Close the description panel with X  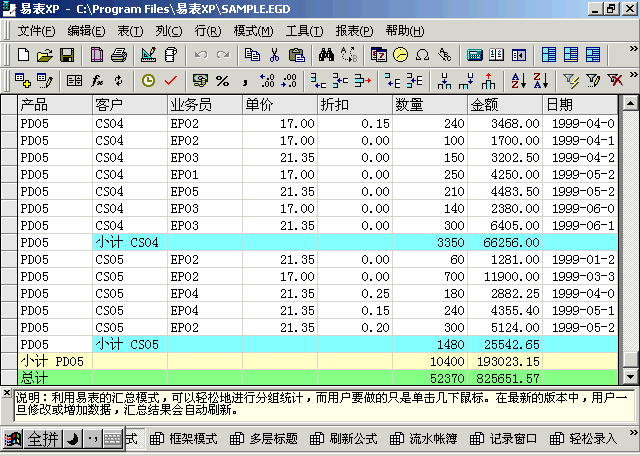point(7,393)
